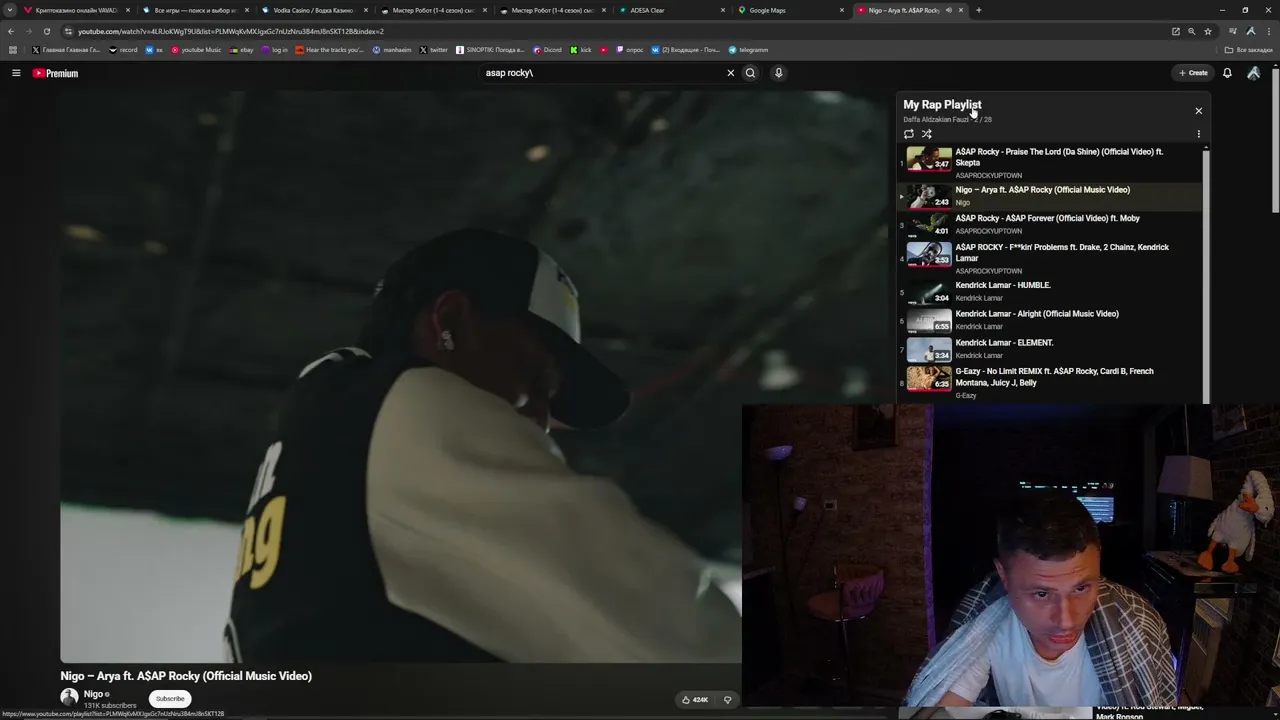Open youtube Music bookmark
This screenshot has width=1280, height=720.
[x=196, y=50]
